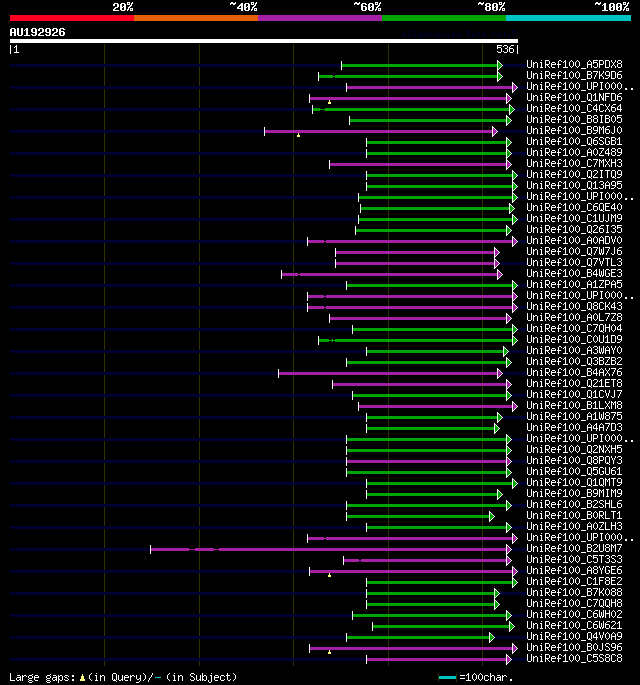
Task: Open the UniRef100_B8IB05 hit label
Action: [x=574, y=120]
